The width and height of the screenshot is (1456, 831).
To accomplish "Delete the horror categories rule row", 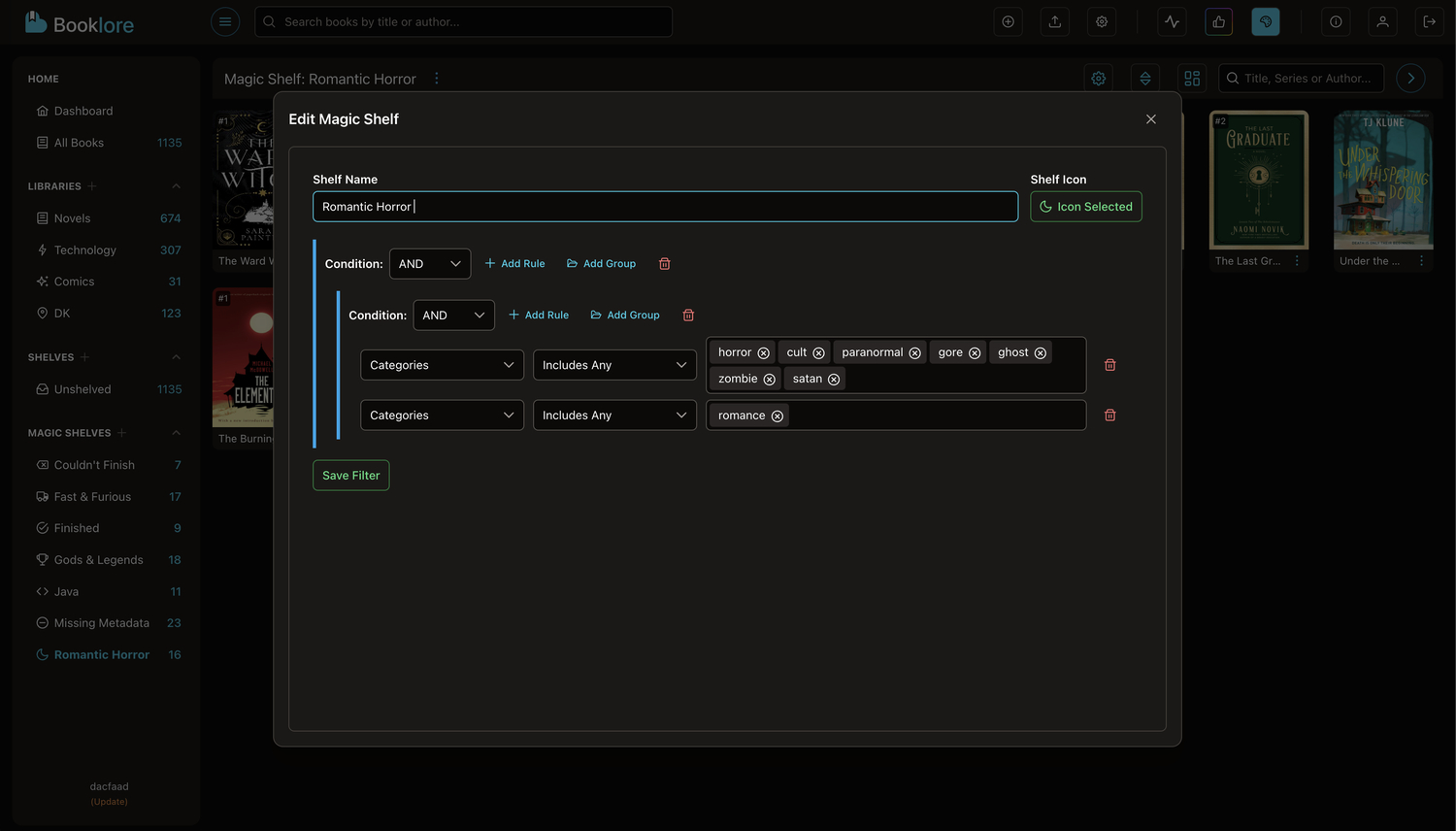I will click(x=1109, y=365).
